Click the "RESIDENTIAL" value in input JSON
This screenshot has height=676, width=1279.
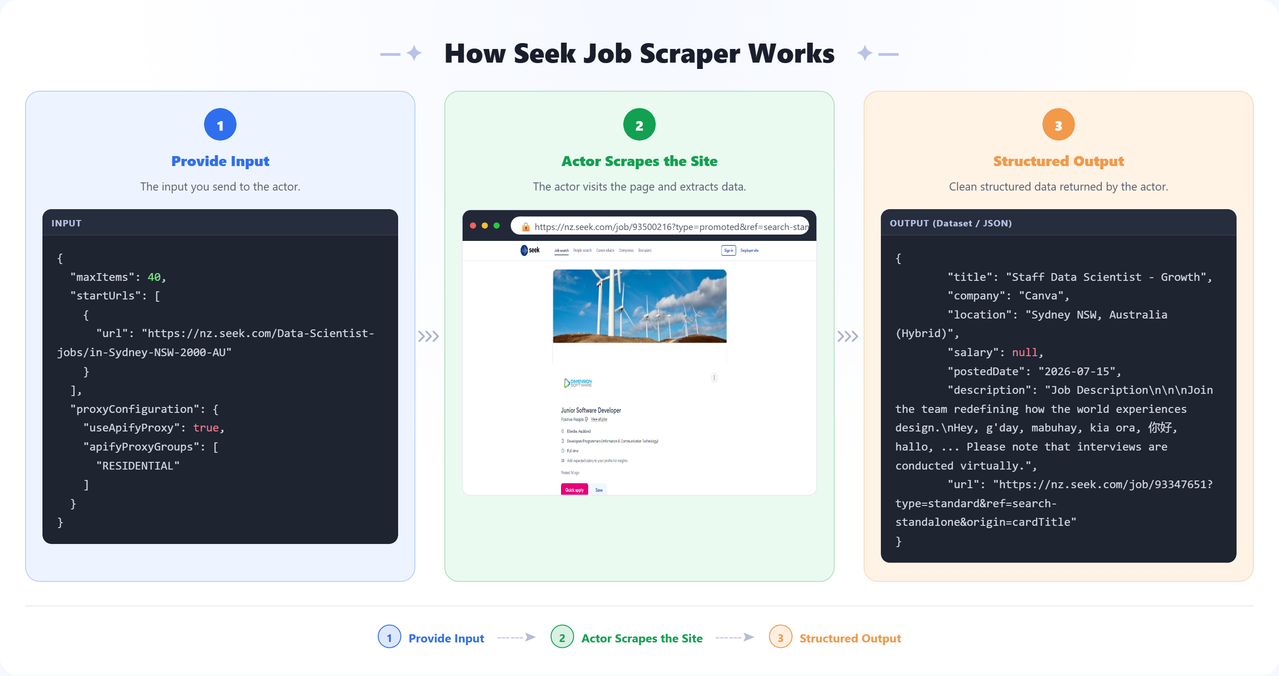(x=138, y=466)
